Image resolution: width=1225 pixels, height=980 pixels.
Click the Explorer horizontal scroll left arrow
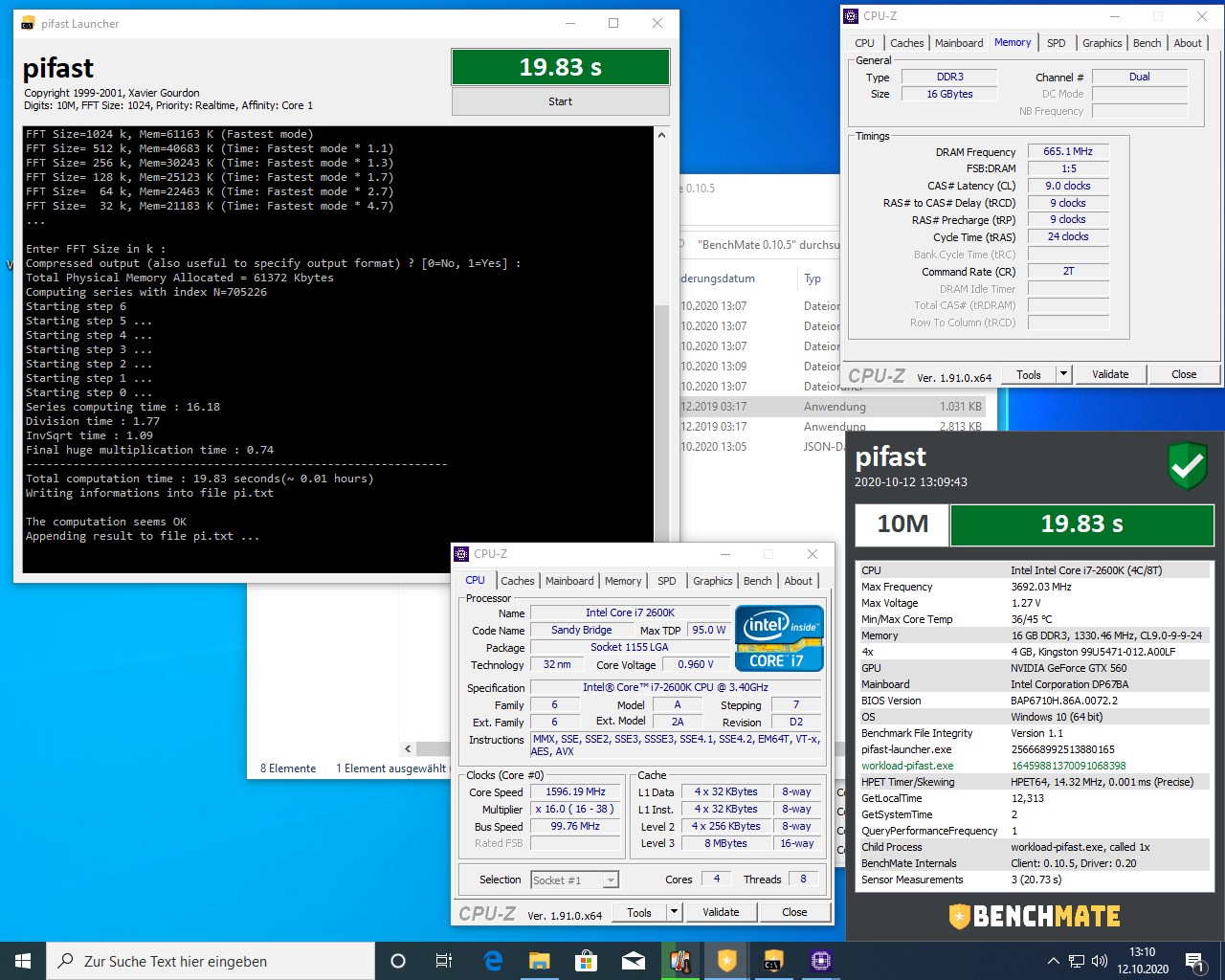[x=409, y=749]
